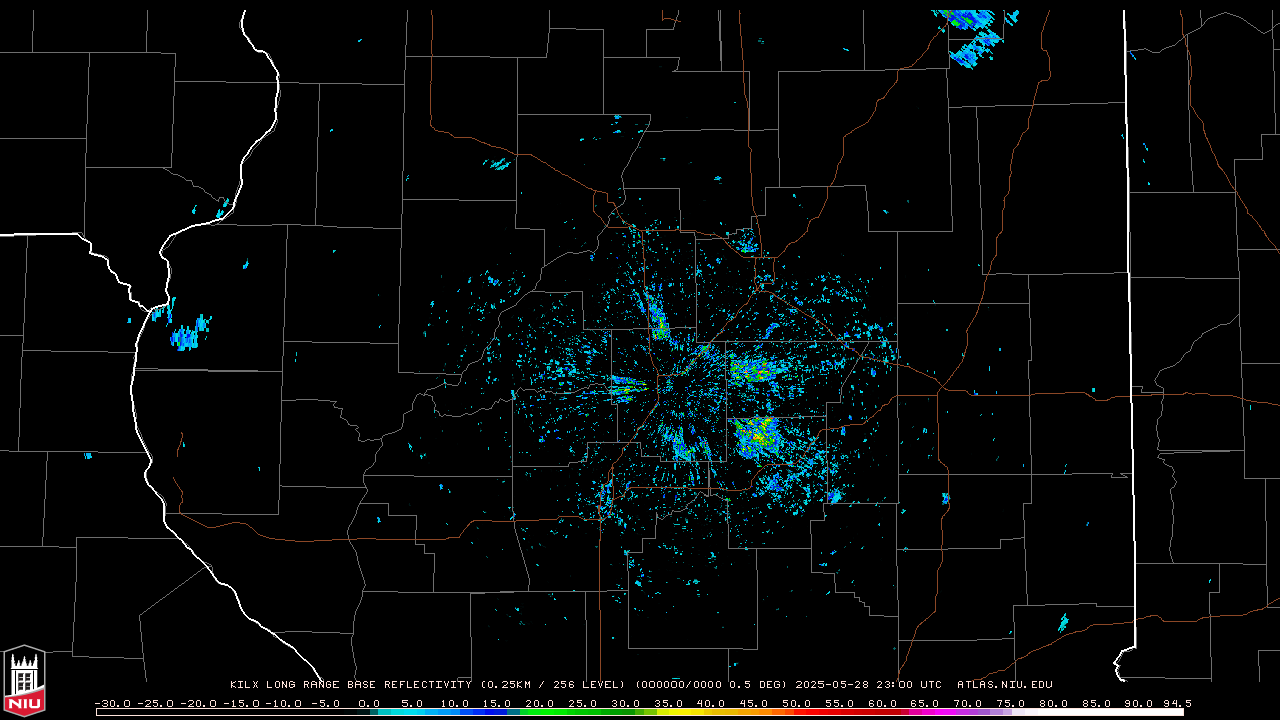The image size is (1280, 720).
Task: Click the 5.0 scale label
Action: (x=412, y=704)
